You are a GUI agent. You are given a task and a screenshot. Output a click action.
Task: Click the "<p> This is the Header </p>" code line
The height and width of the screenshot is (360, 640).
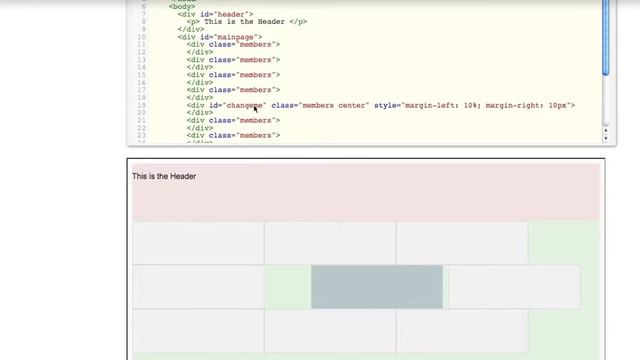[x=247, y=22]
